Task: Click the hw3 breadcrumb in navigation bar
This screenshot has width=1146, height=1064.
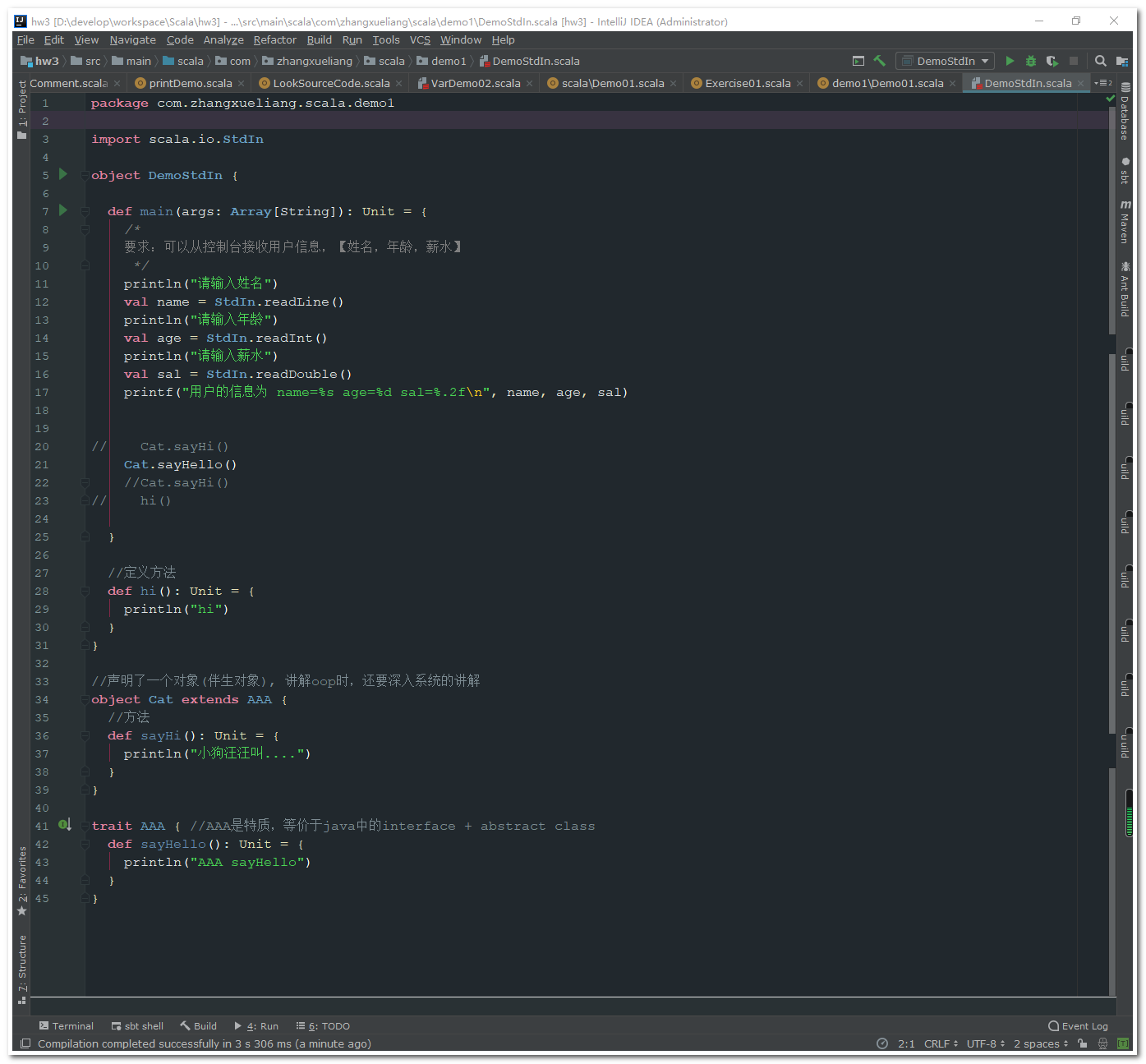Action: point(40,61)
